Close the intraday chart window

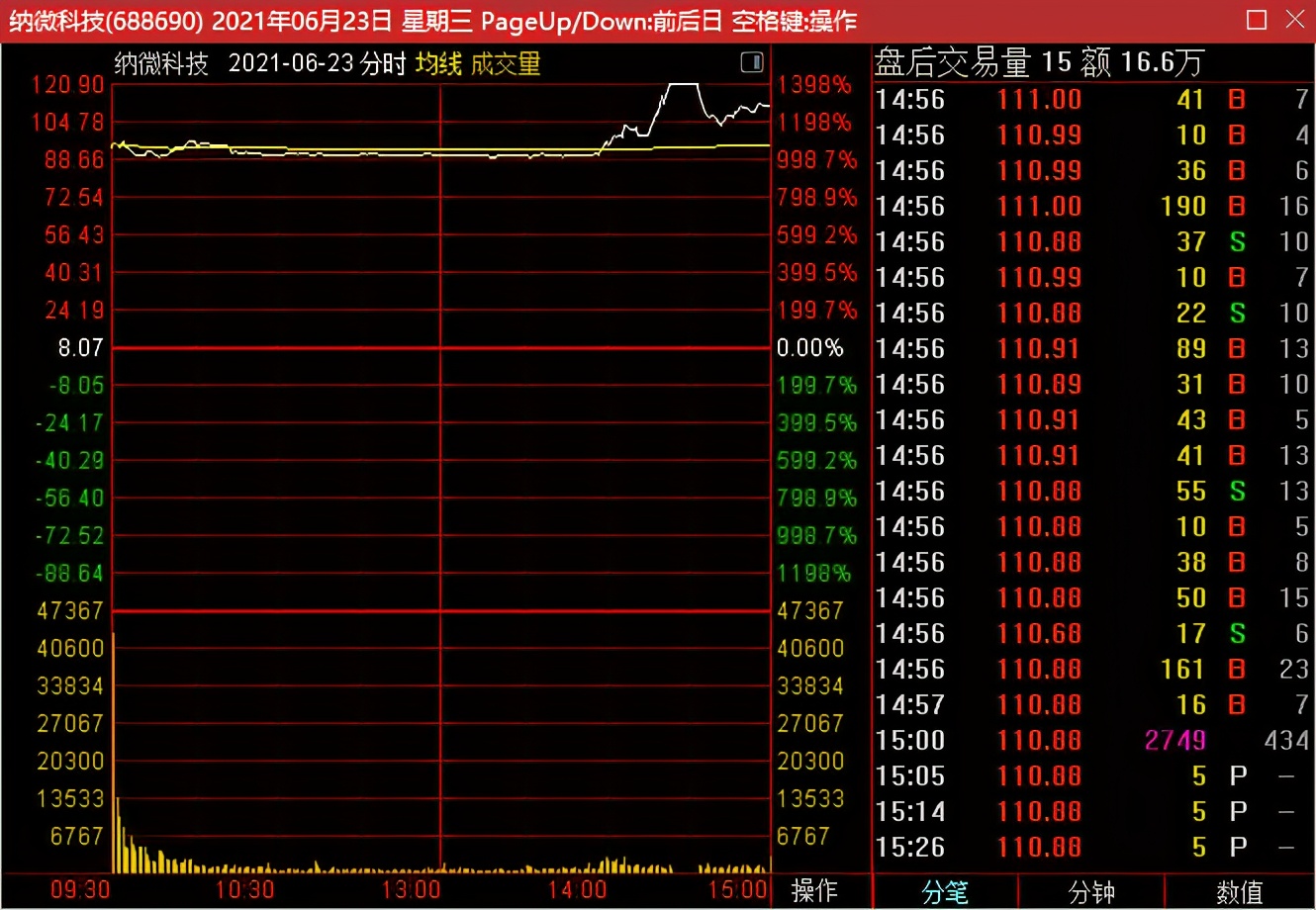pos(1295,20)
